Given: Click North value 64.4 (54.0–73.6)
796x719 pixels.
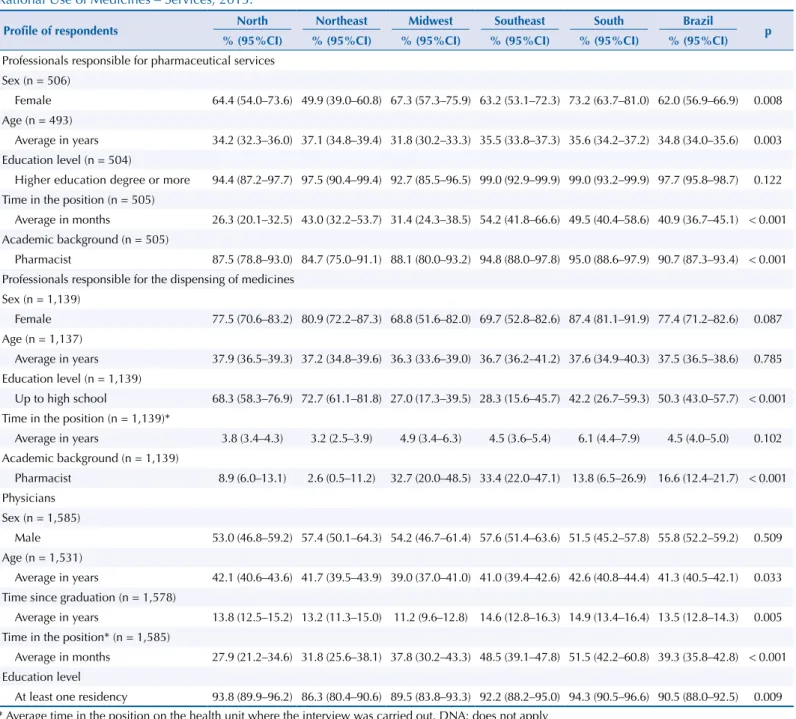Looking at the screenshot, I should point(252,101).
